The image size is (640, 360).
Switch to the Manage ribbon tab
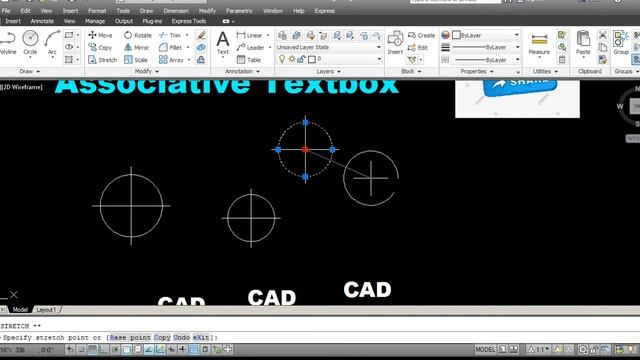(x=95, y=21)
